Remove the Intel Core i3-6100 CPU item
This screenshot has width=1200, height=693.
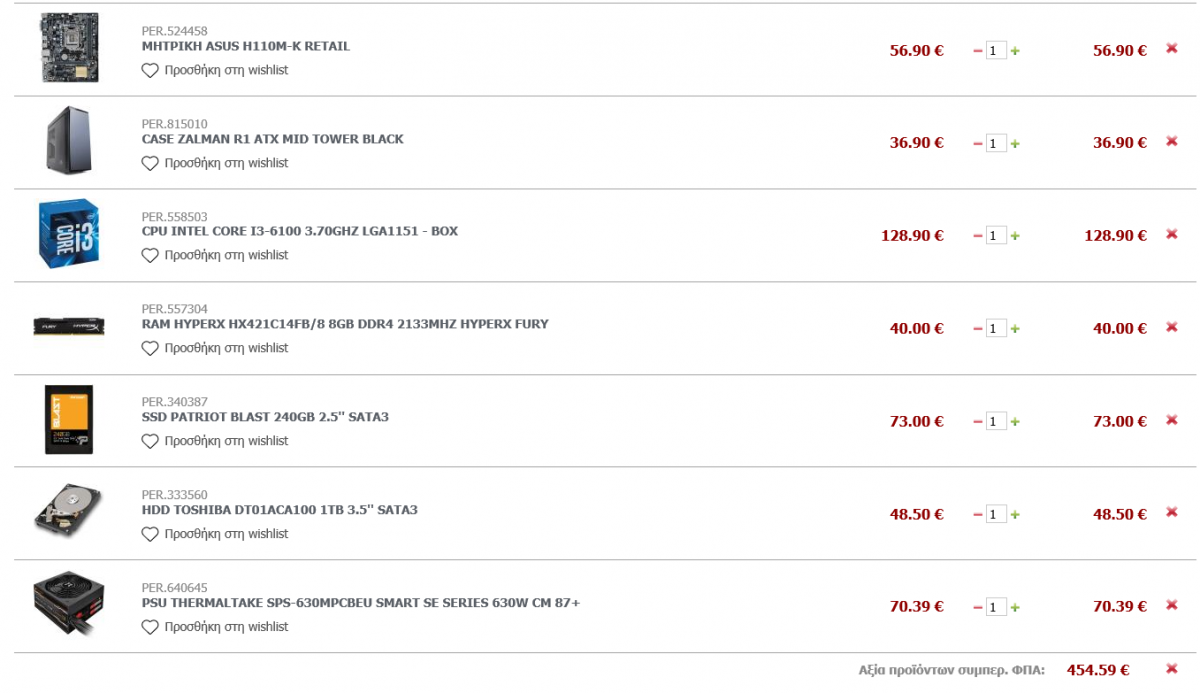point(1172,234)
